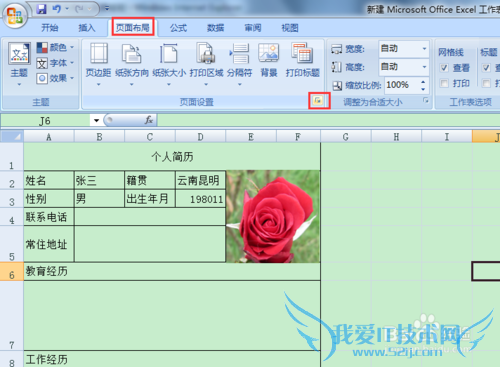Select the red rose picture
Image resolution: width=500 pixels, height=367 pixels.
[273, 216]
